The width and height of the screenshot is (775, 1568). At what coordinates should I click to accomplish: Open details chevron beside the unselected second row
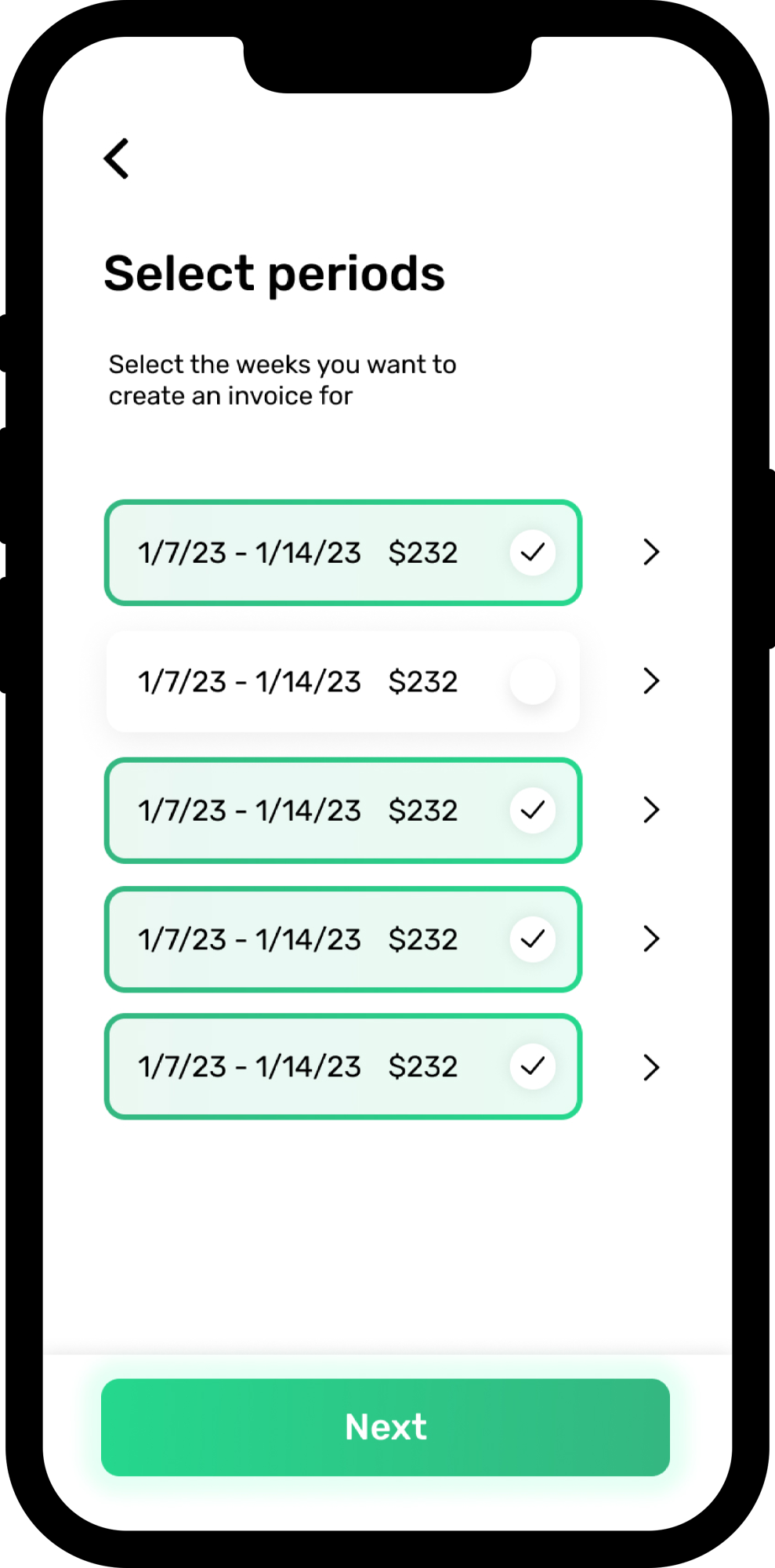click(650, 681)
